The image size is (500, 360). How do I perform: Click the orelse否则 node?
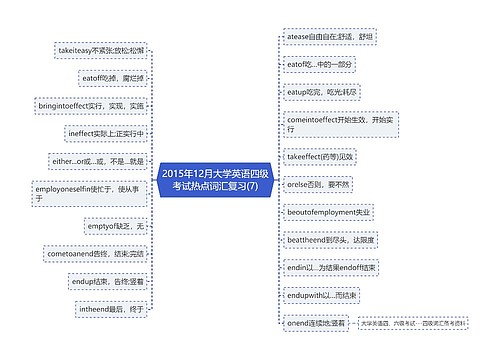[x=318, y=184]
